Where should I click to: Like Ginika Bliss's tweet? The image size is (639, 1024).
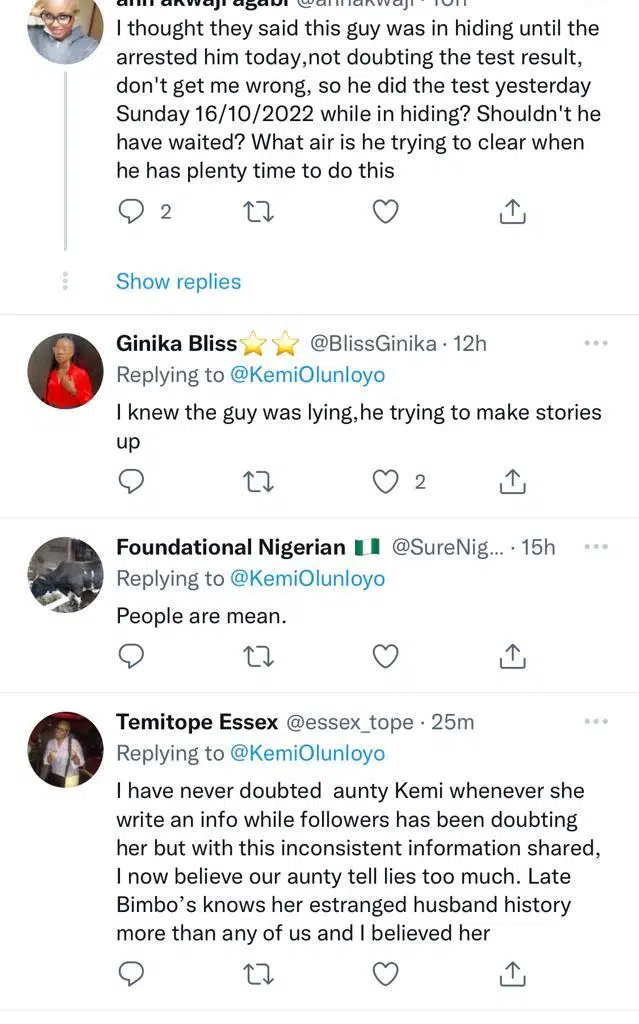pos(385,482)
